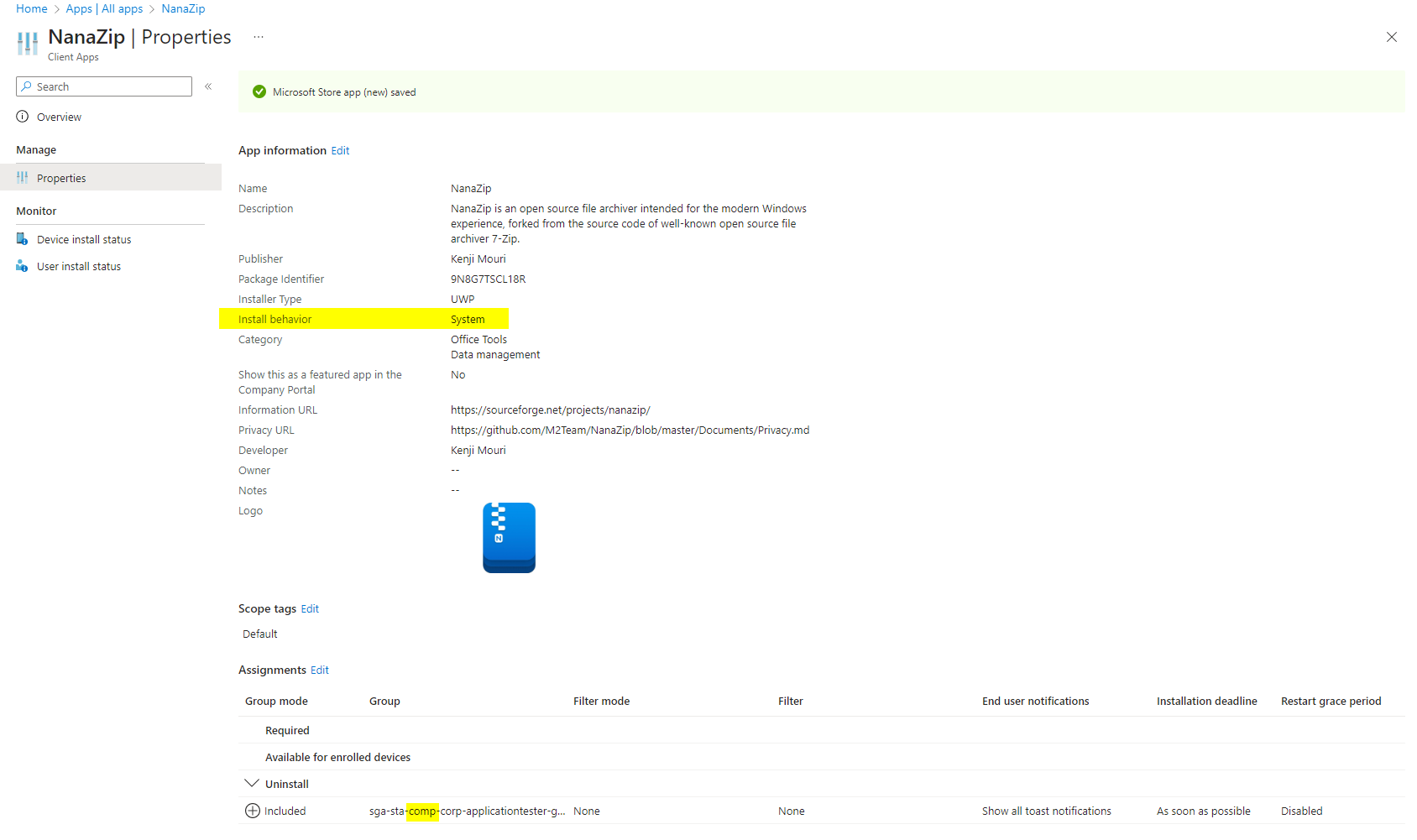Click the Filter mode column header
1417x840 pixels.
(601, 702)
